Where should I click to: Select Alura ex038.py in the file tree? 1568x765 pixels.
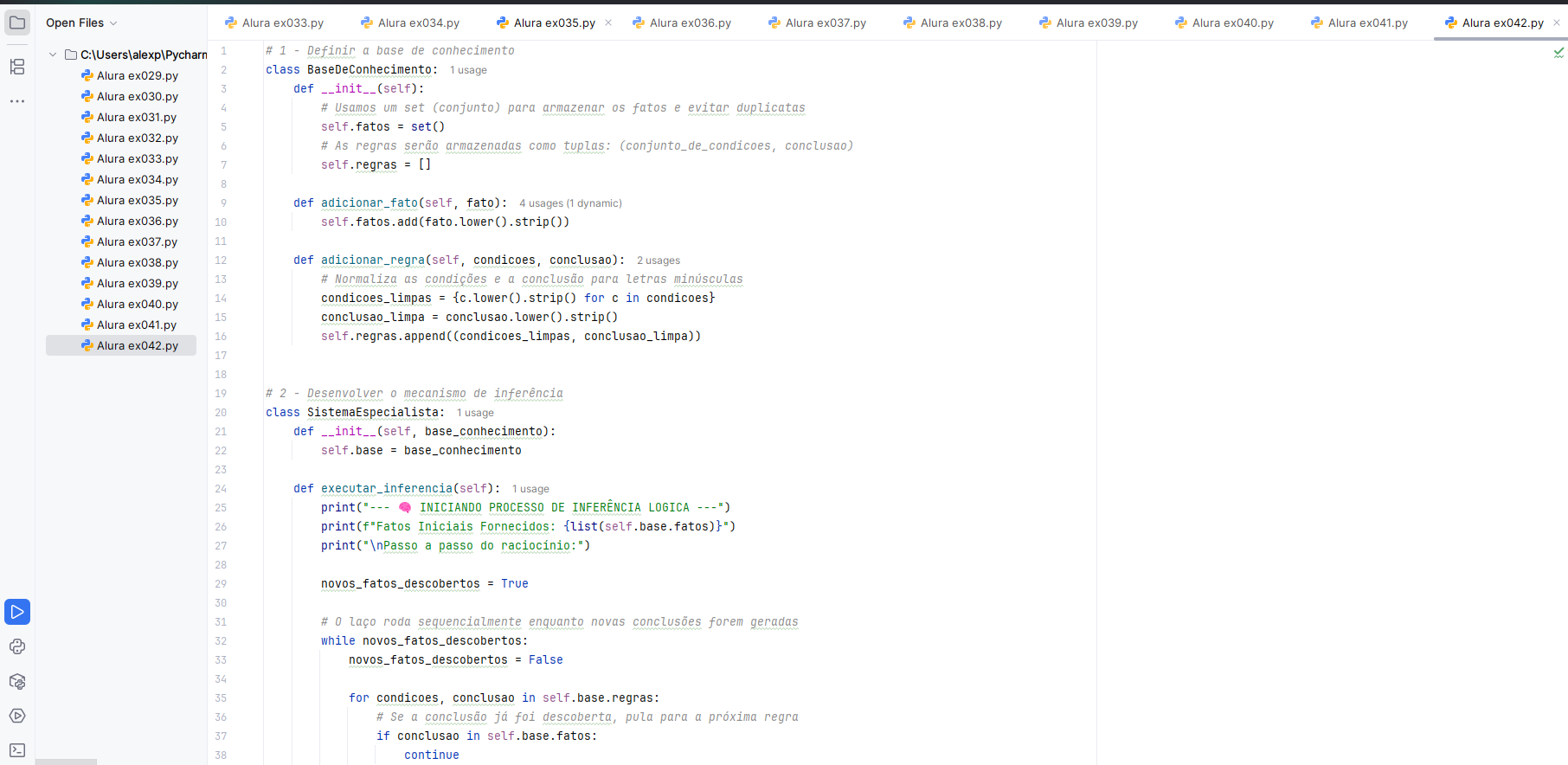point(130,262)
